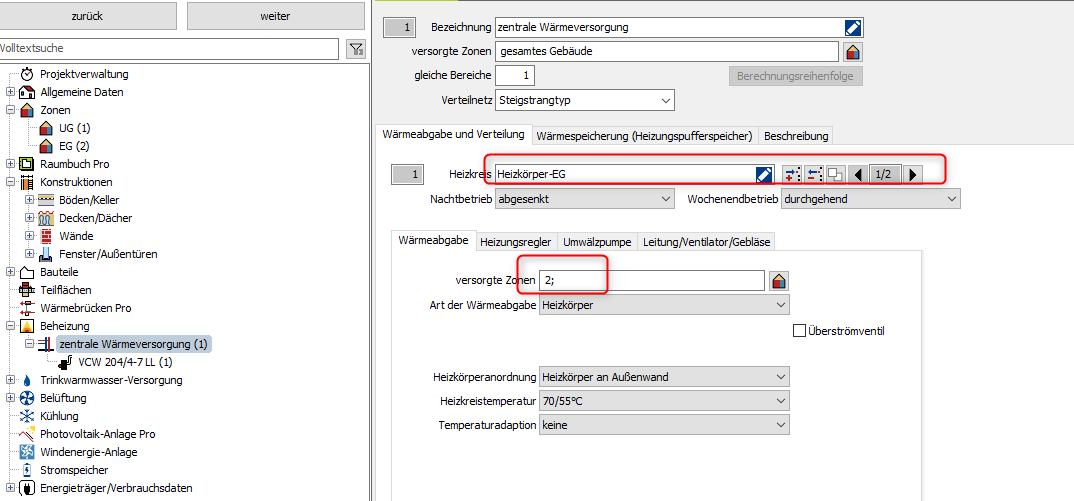Open the Nachtbetrieb dropdown
The height and width of the screenshot is (501, 1074).
[x=585, y=199]
